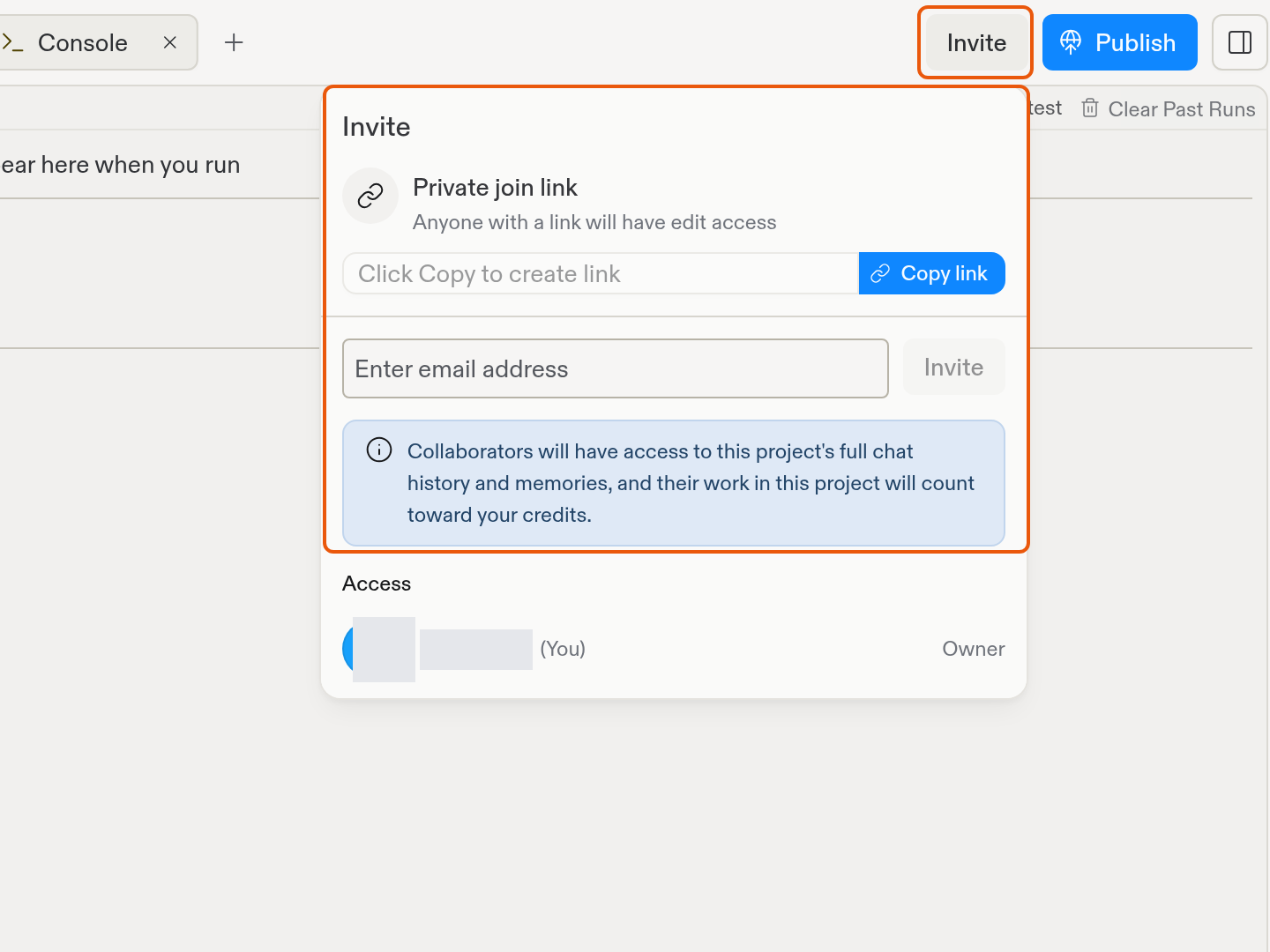
Task: Focus the Click Copy to create link field
Action: [601, 273]
